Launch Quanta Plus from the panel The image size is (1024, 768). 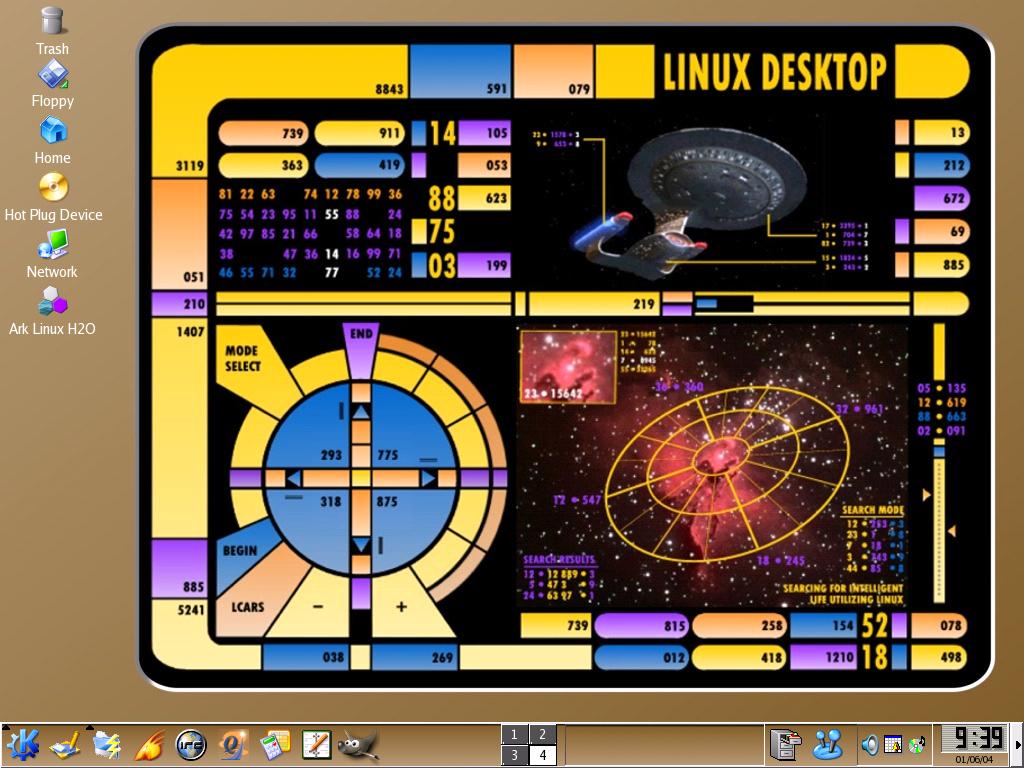(232, 745)
